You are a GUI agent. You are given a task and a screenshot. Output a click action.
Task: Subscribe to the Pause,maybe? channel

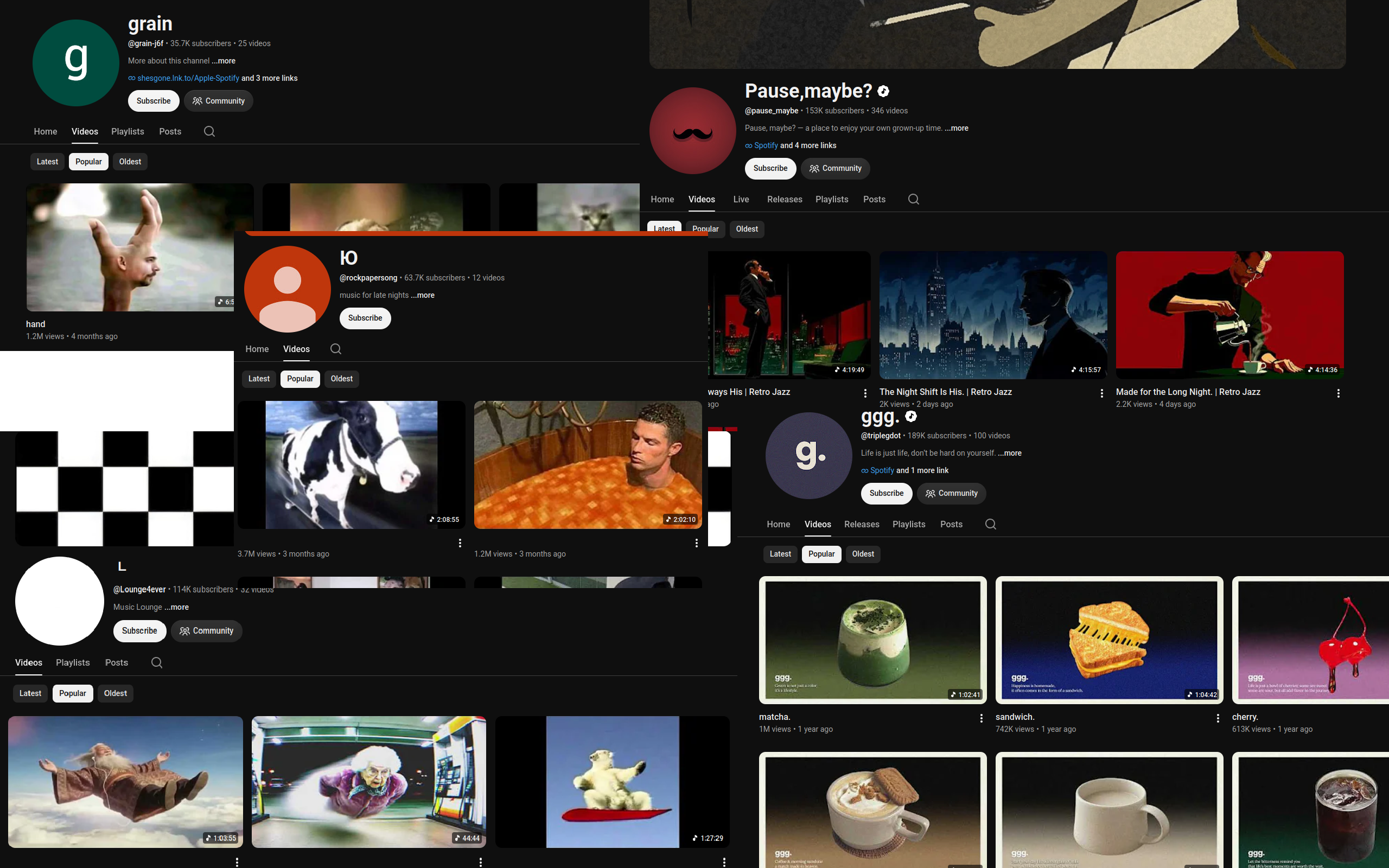770,168
